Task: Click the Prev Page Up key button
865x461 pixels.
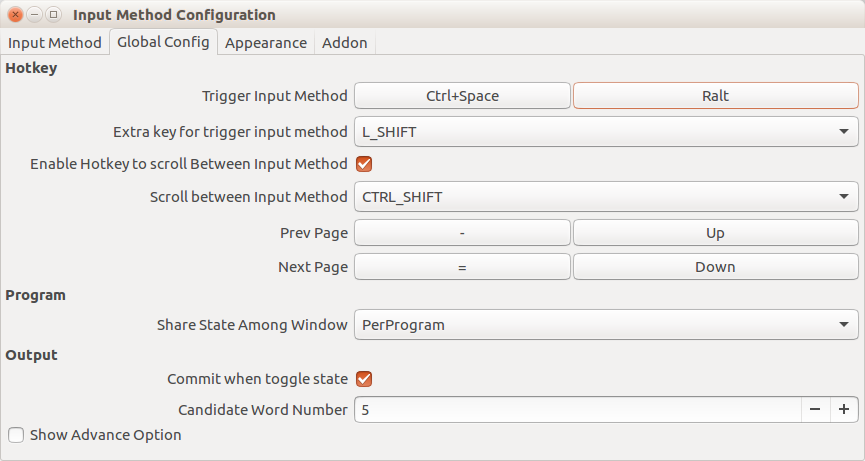Action: [x=715, y=233]
